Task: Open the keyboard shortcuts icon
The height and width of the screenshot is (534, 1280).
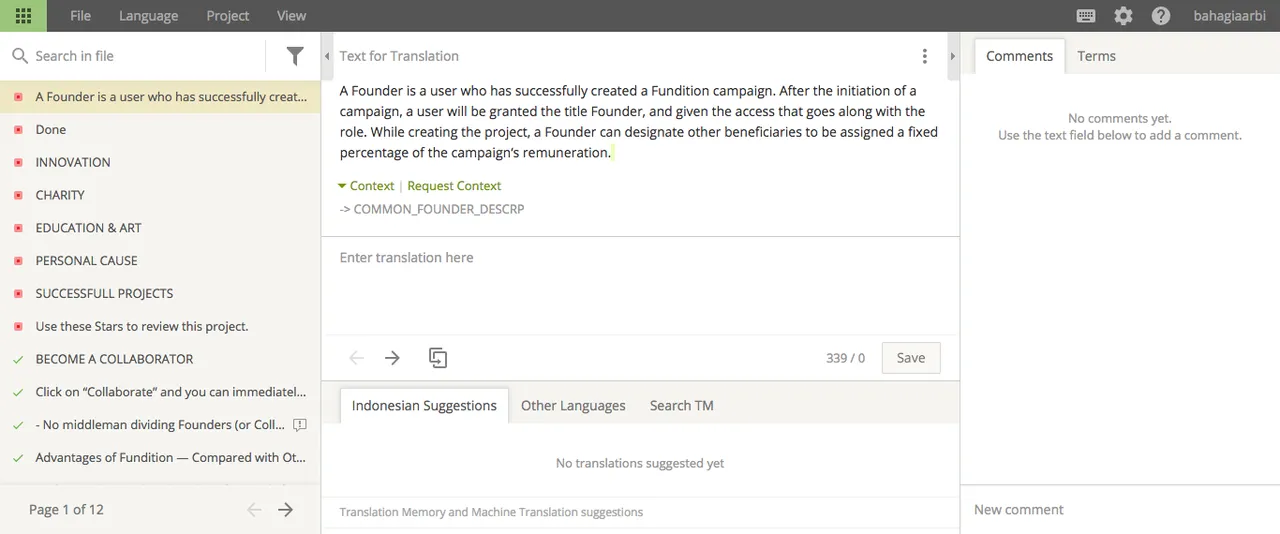Action: (x=1086, y=16)
